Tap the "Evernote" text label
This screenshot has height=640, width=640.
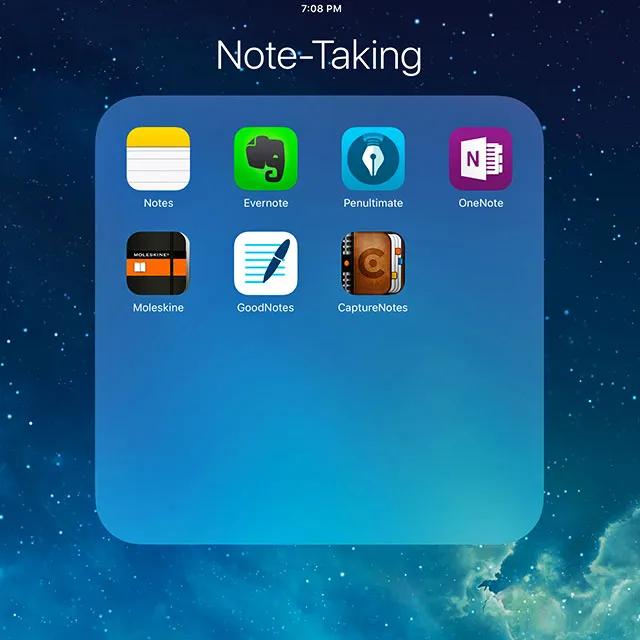coord(266,203)
